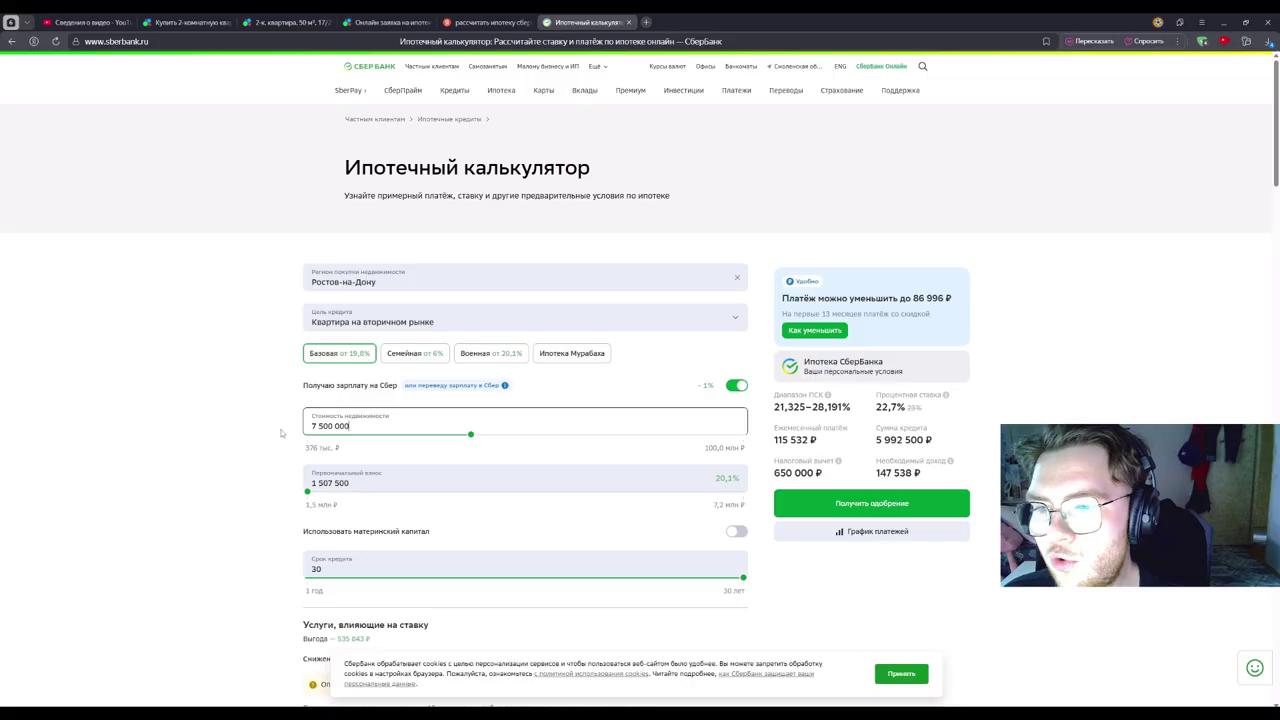The image size is (1280, 720).
Task: Open the Инвестиции menu item
Action: [684, 90]
